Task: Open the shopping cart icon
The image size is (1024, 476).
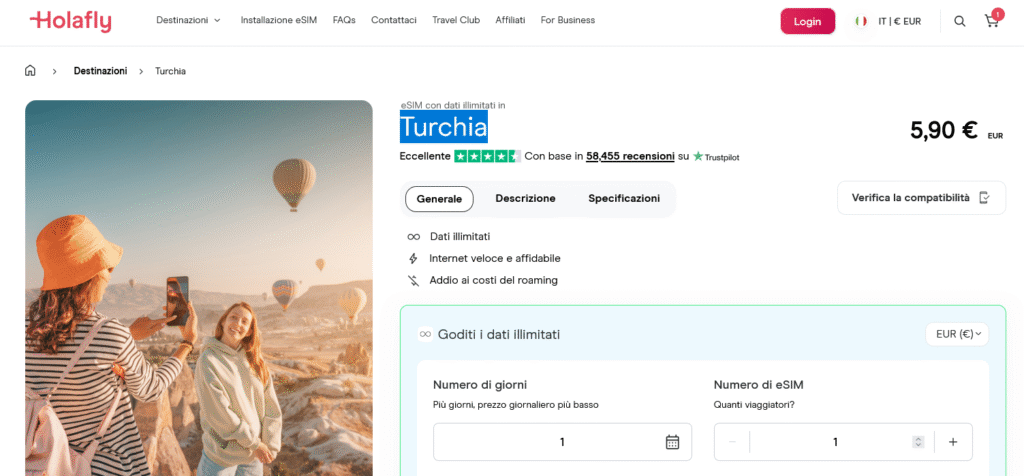Action: [x=992, y=21]
